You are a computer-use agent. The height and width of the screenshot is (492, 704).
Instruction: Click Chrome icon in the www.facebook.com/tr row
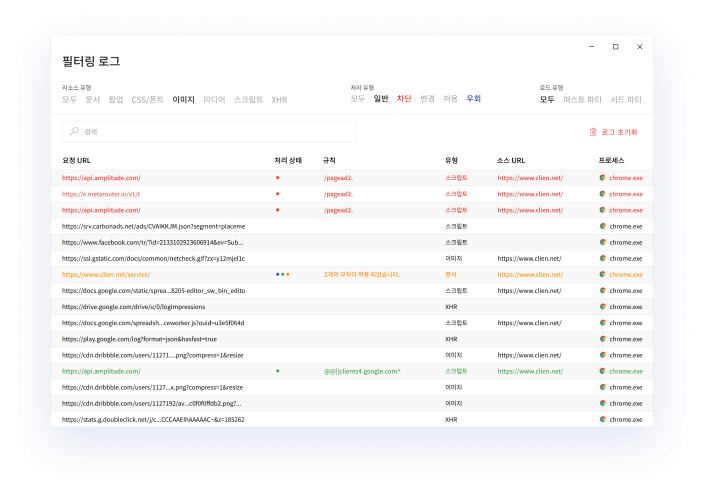click(603, 242)
